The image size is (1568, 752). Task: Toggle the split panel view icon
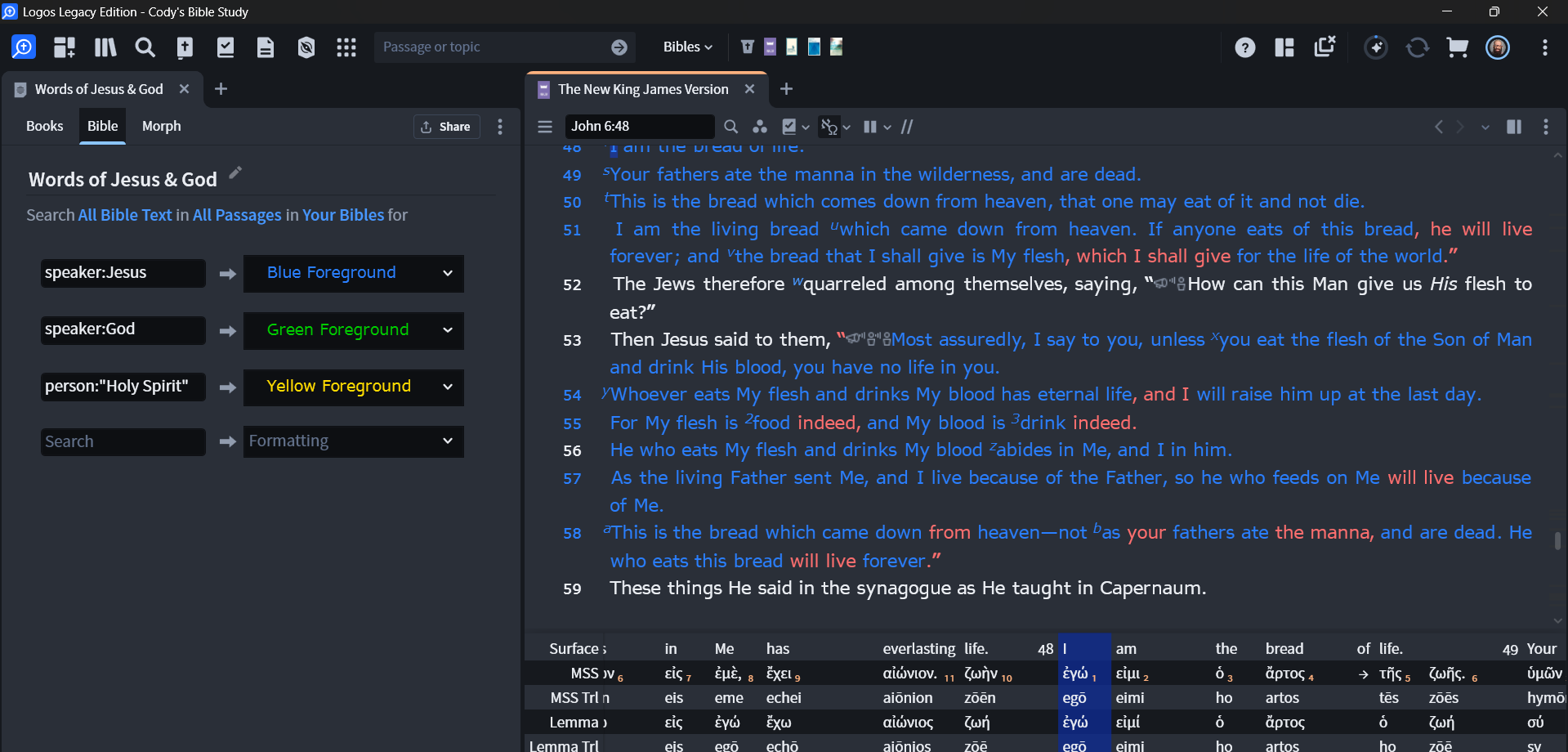tap(1514, 127)
